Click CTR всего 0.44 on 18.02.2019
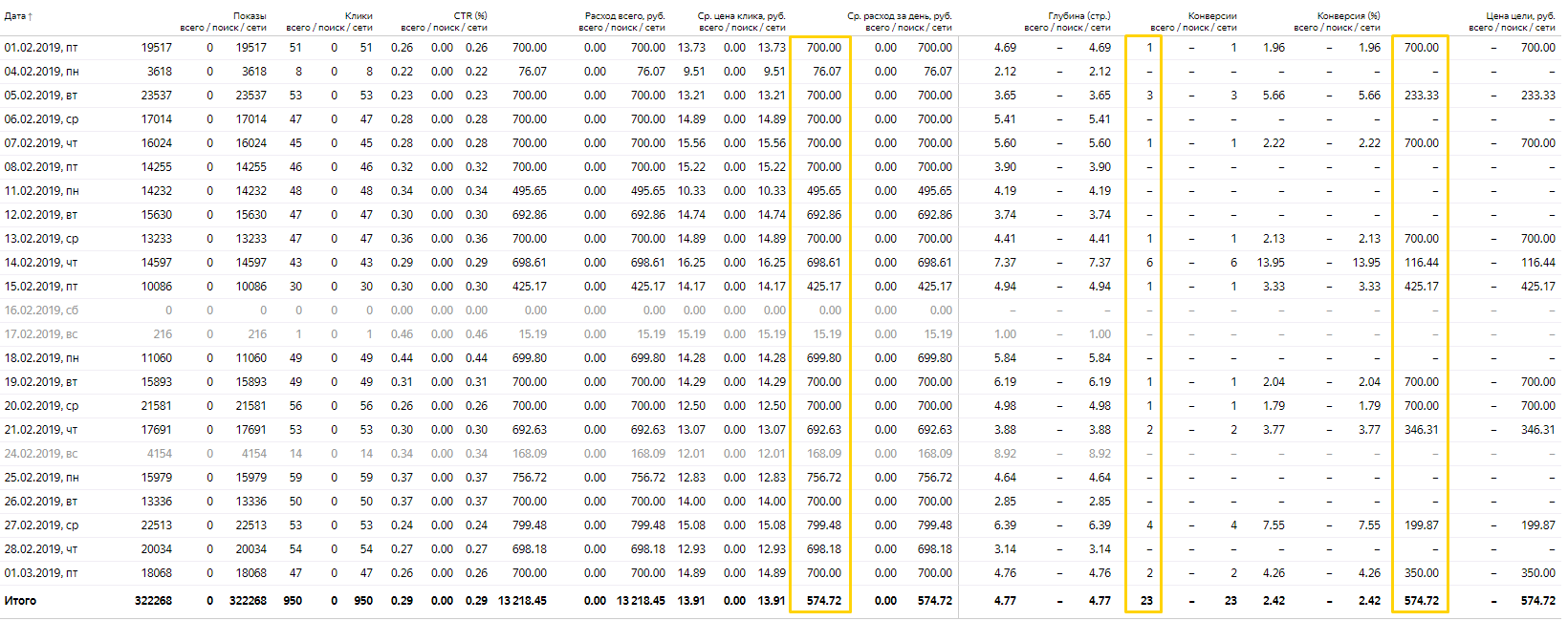 [402, 358]
